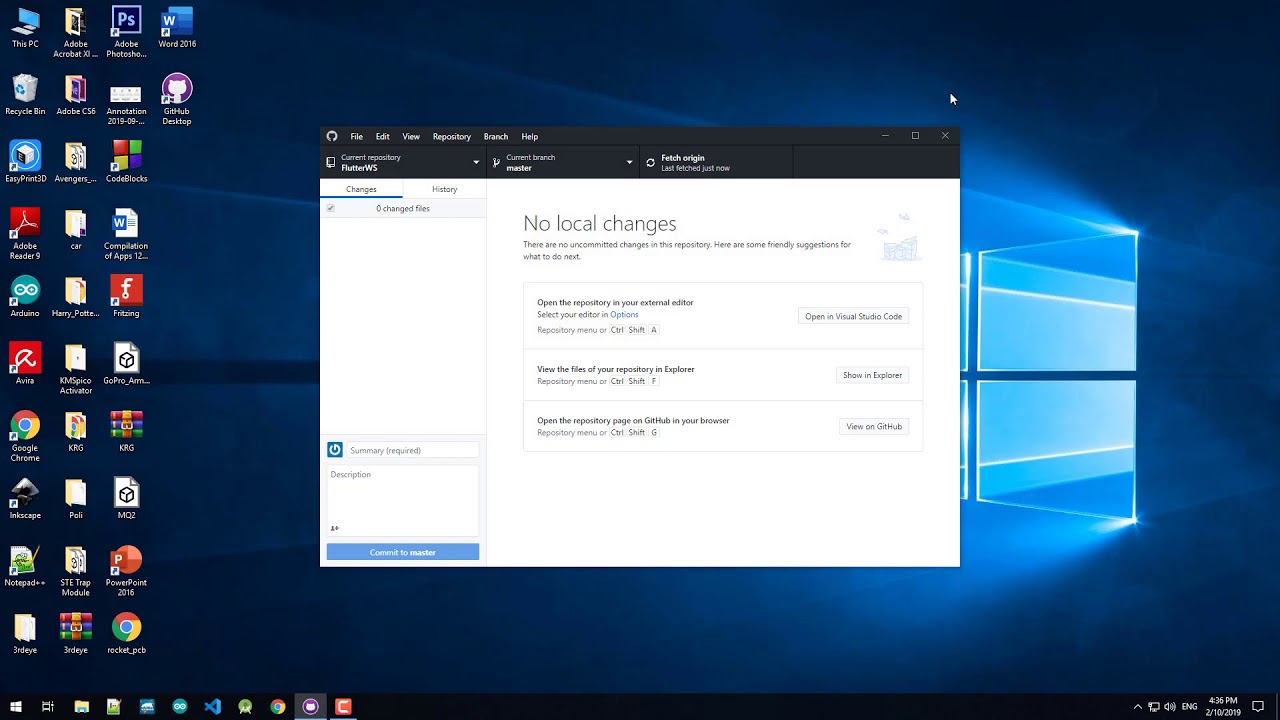Click the add co-authors icon in Description box
The height and width of the screenshot is (720, 1280).
point(334,528)
